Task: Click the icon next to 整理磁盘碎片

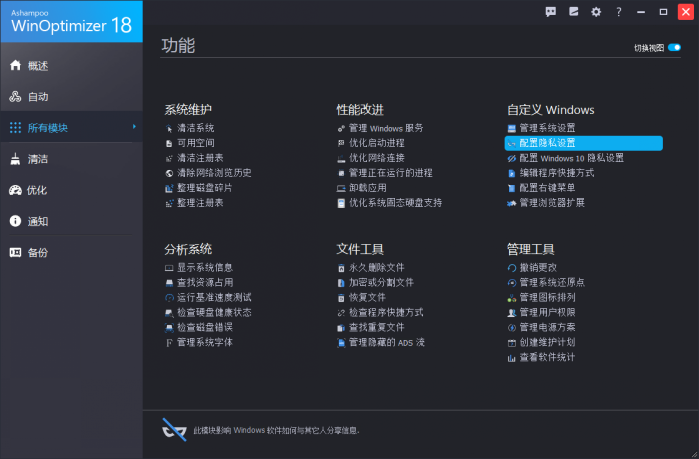Action: click(169, 189)
